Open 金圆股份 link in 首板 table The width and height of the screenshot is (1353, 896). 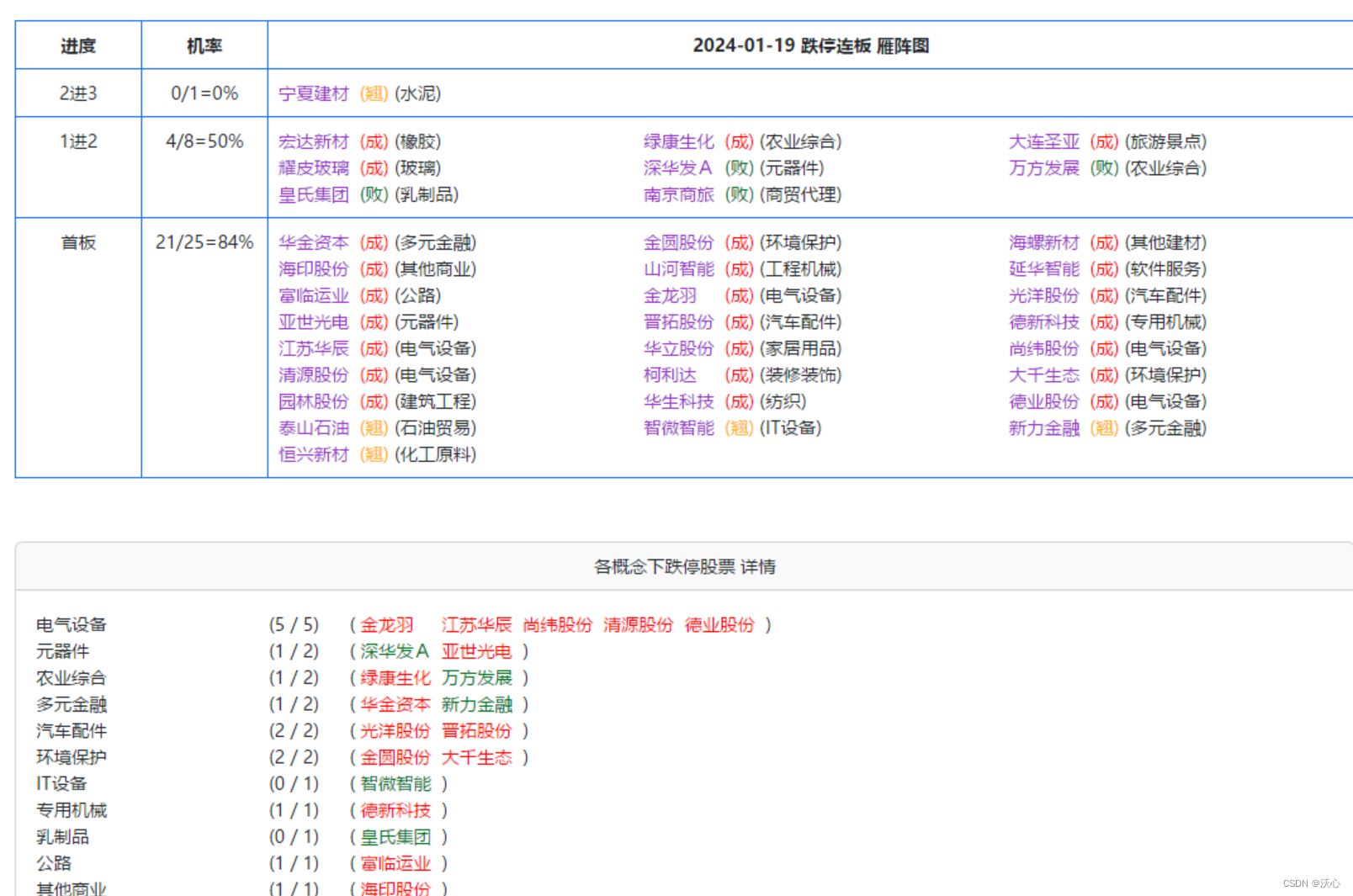[678, 242]
